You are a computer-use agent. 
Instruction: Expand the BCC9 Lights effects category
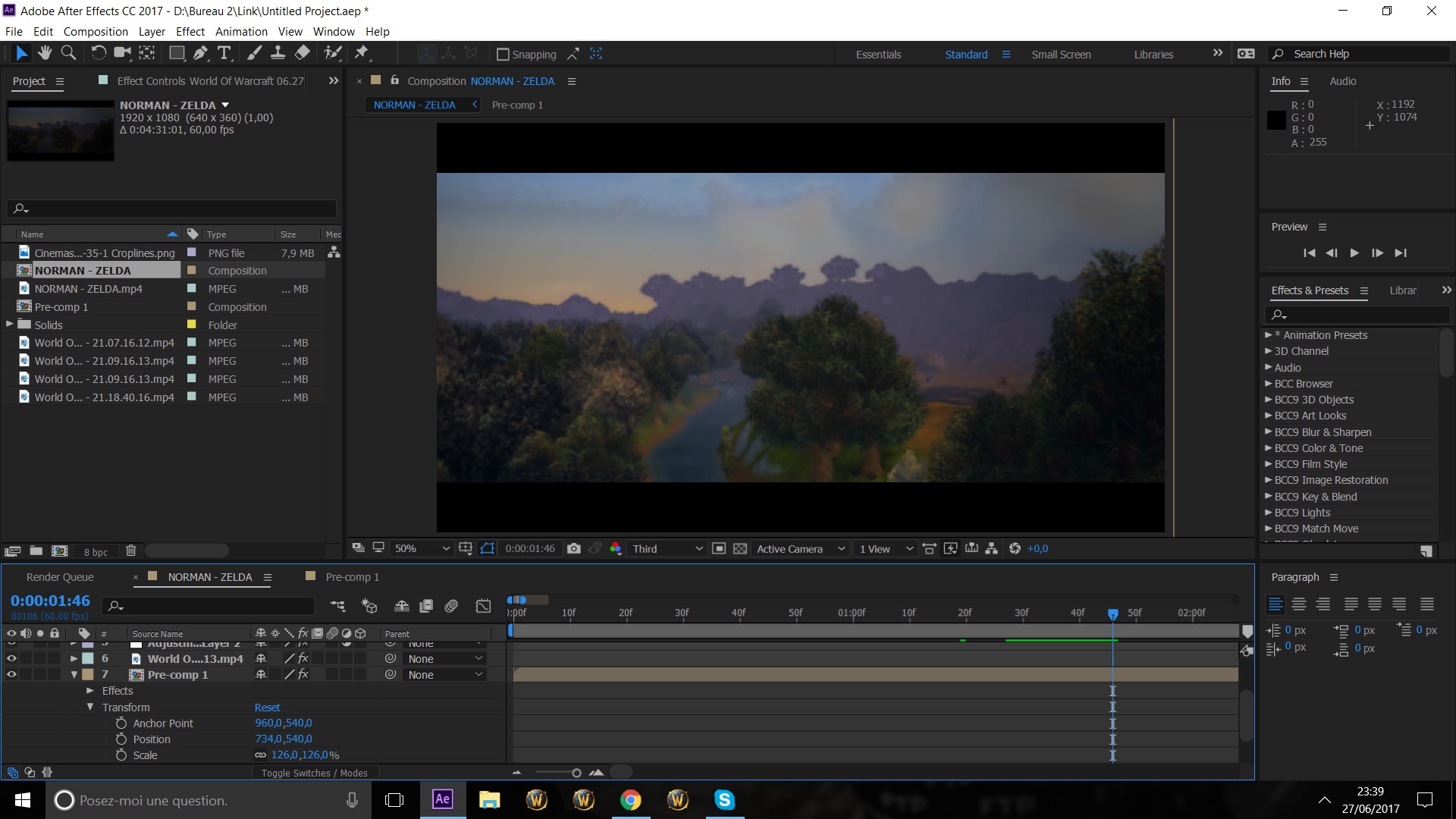tap(1269, 513)
